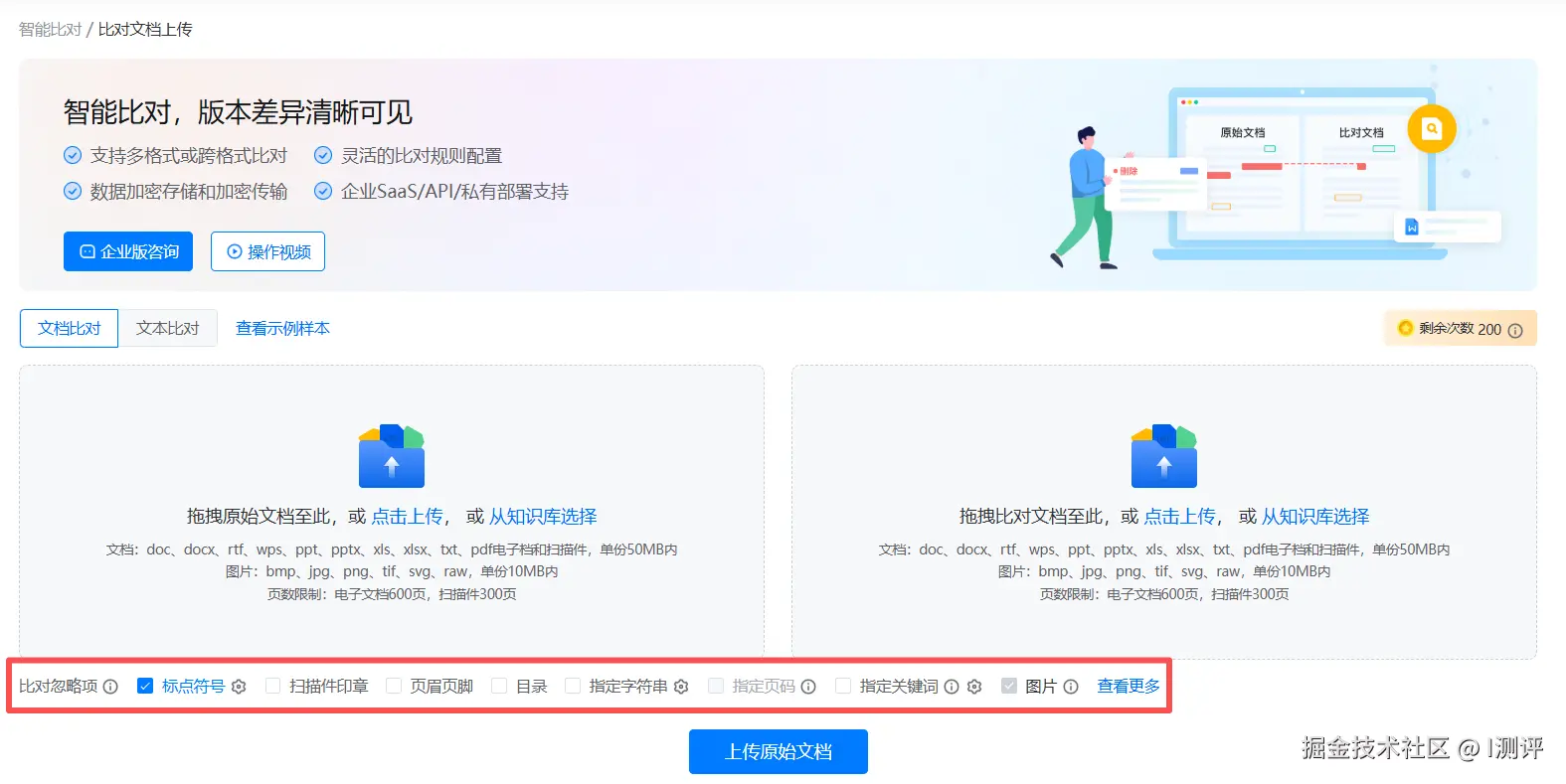Screen dimensions: 1566x784
Task: Click the 上传原始文档 button
Action: click(x=779, y=752)
